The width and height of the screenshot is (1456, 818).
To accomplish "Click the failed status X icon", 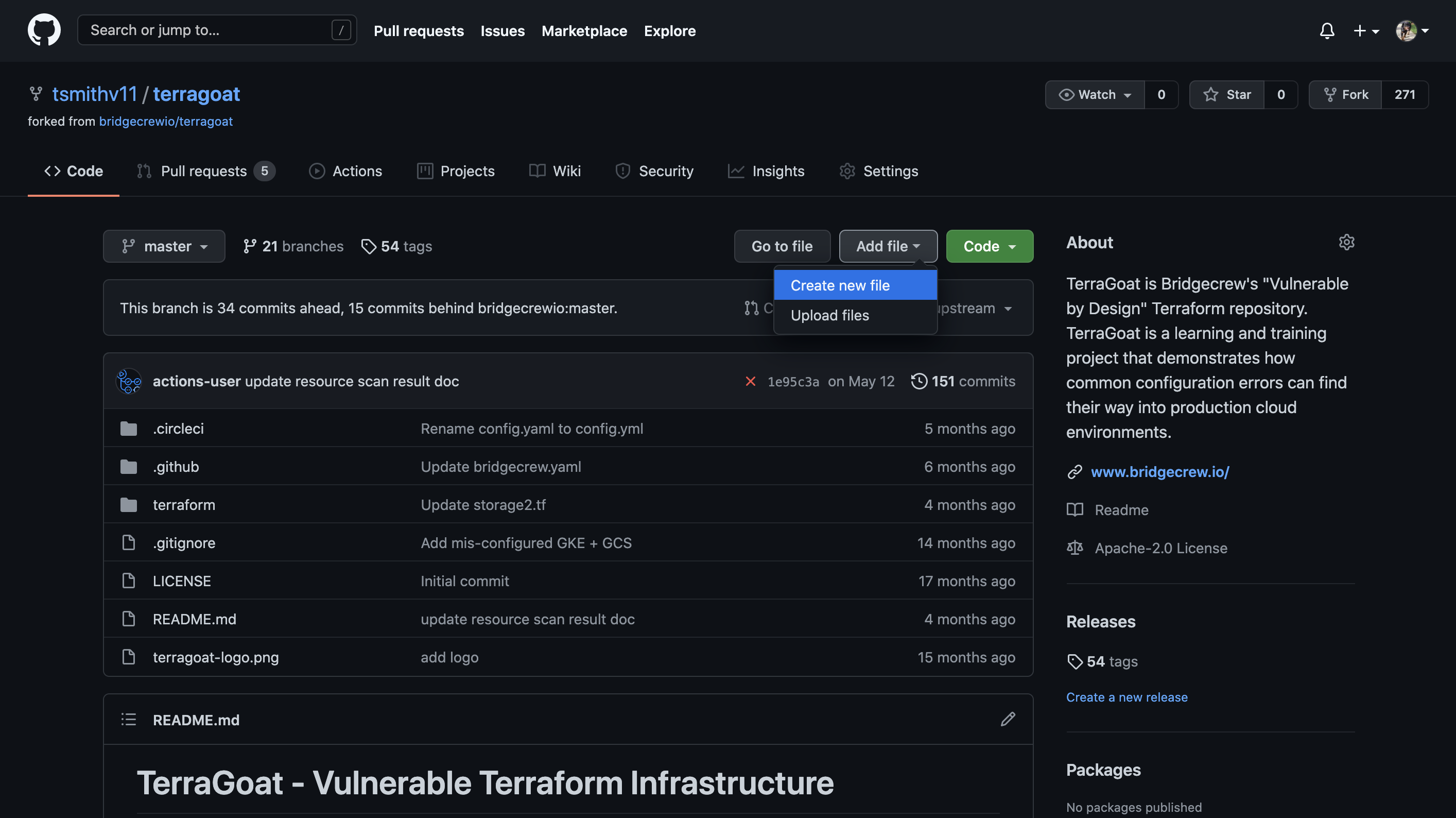I will pos(750,381).
